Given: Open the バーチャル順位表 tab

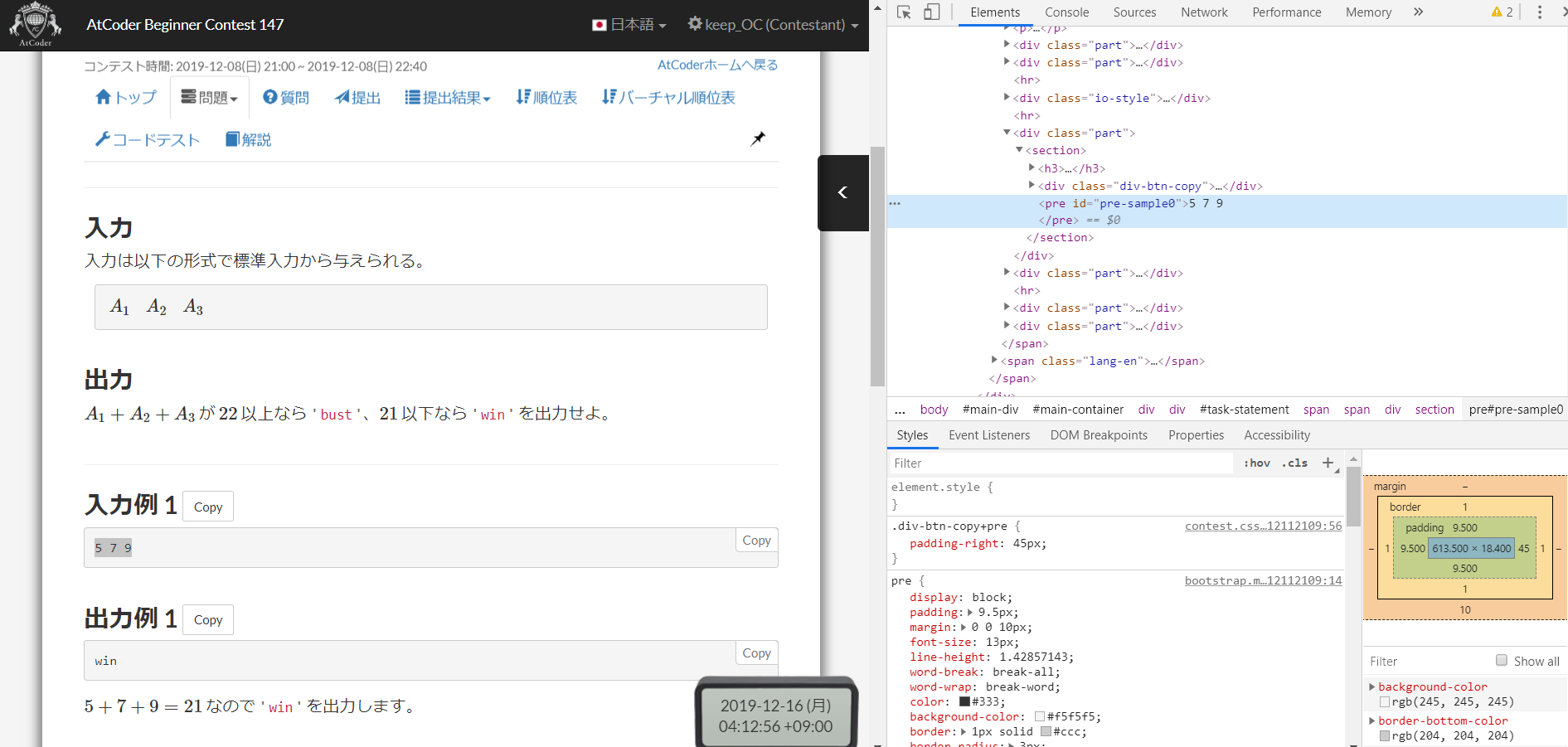Looking at the screenshot, I should click(668, 98).
